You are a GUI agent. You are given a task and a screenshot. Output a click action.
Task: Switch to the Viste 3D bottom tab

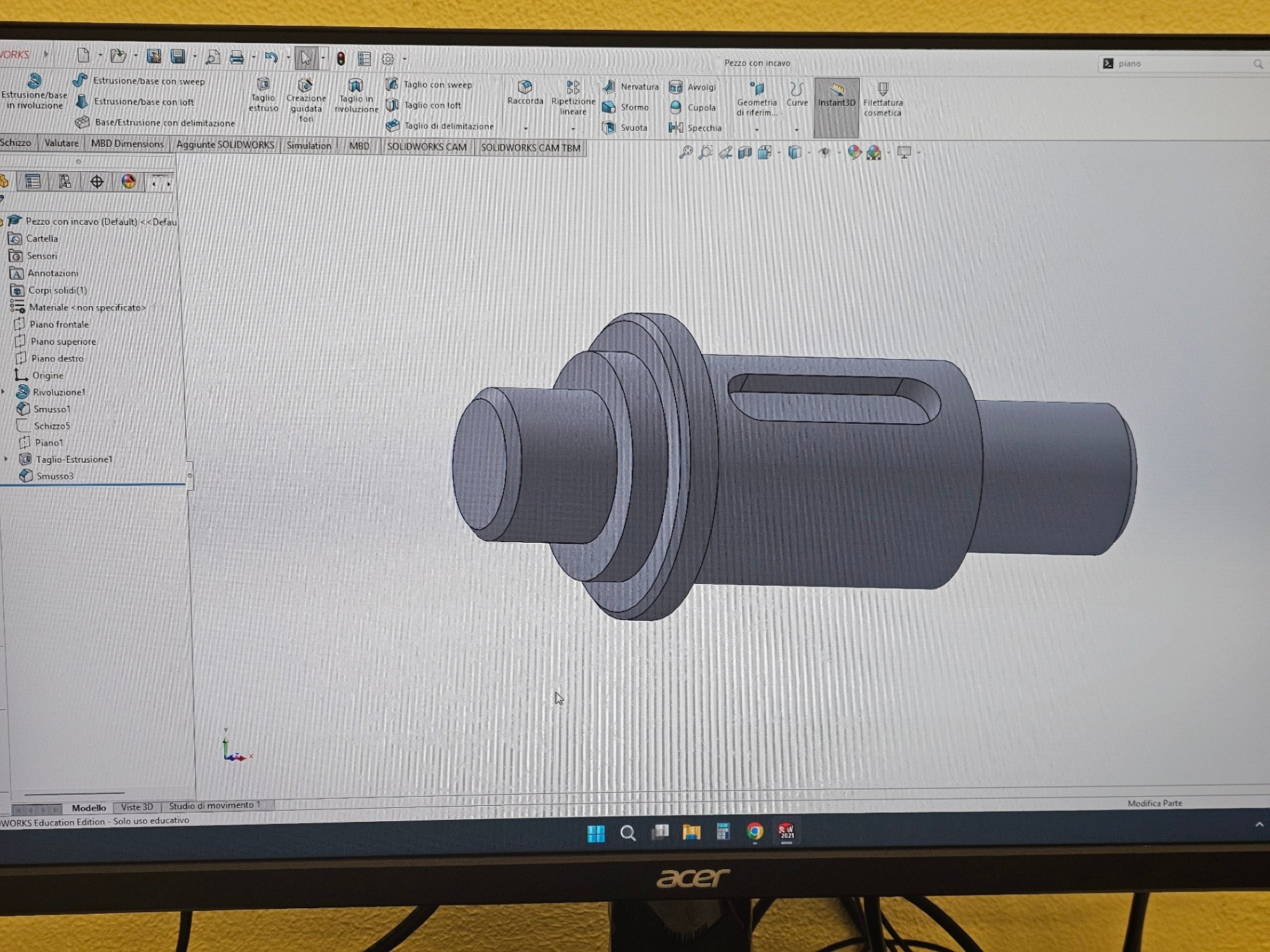point(137,807)
